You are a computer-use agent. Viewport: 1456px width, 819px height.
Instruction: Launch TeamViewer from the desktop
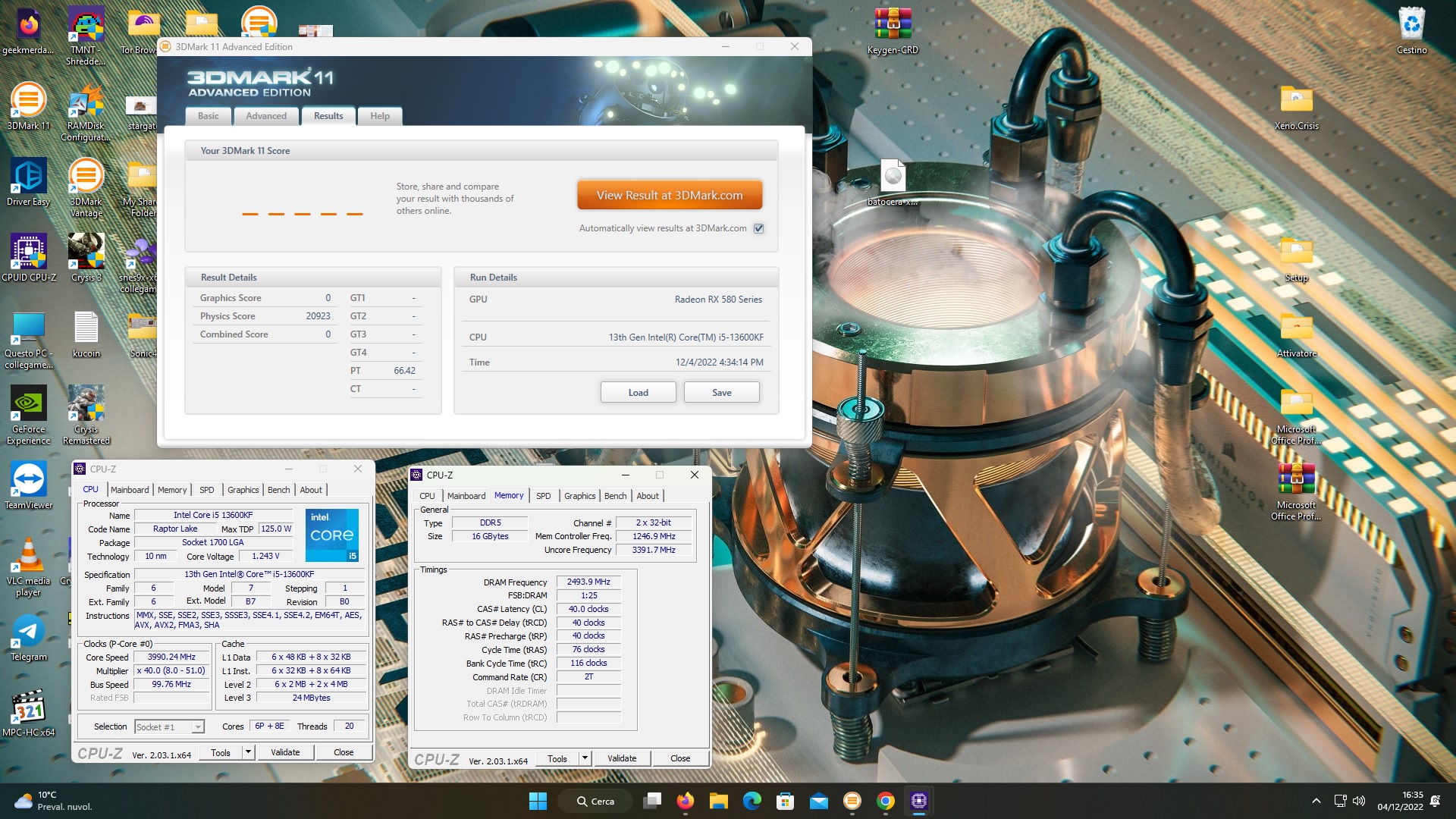(28, 485)
